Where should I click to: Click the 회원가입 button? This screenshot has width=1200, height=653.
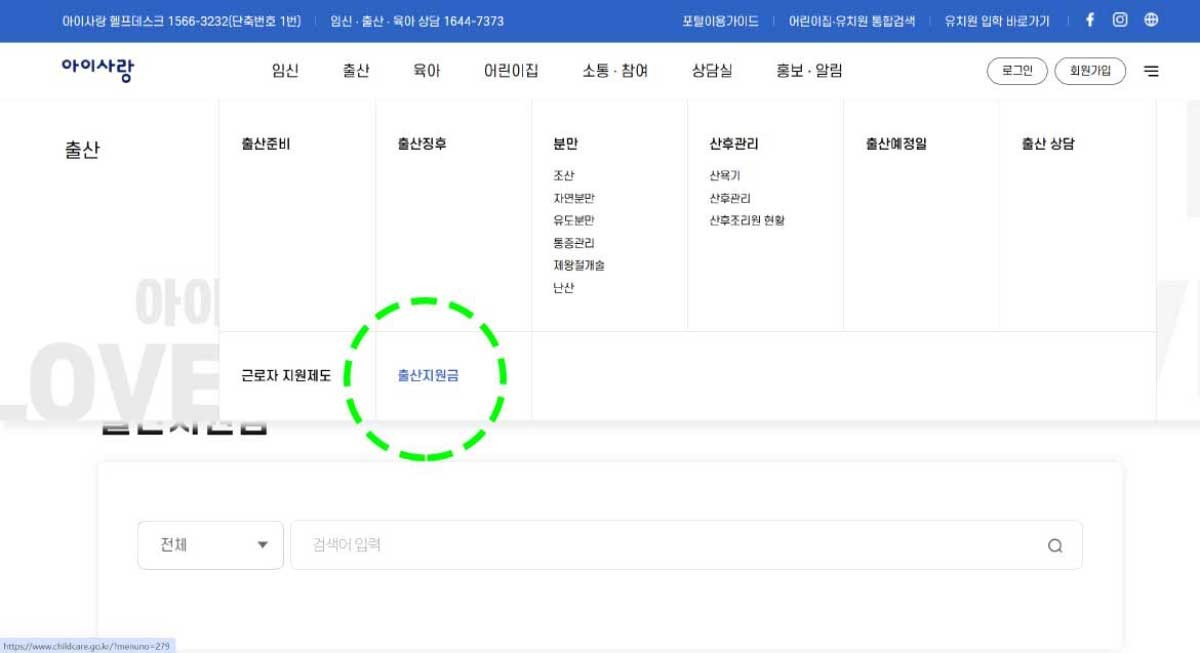(x=1090, y=70)
